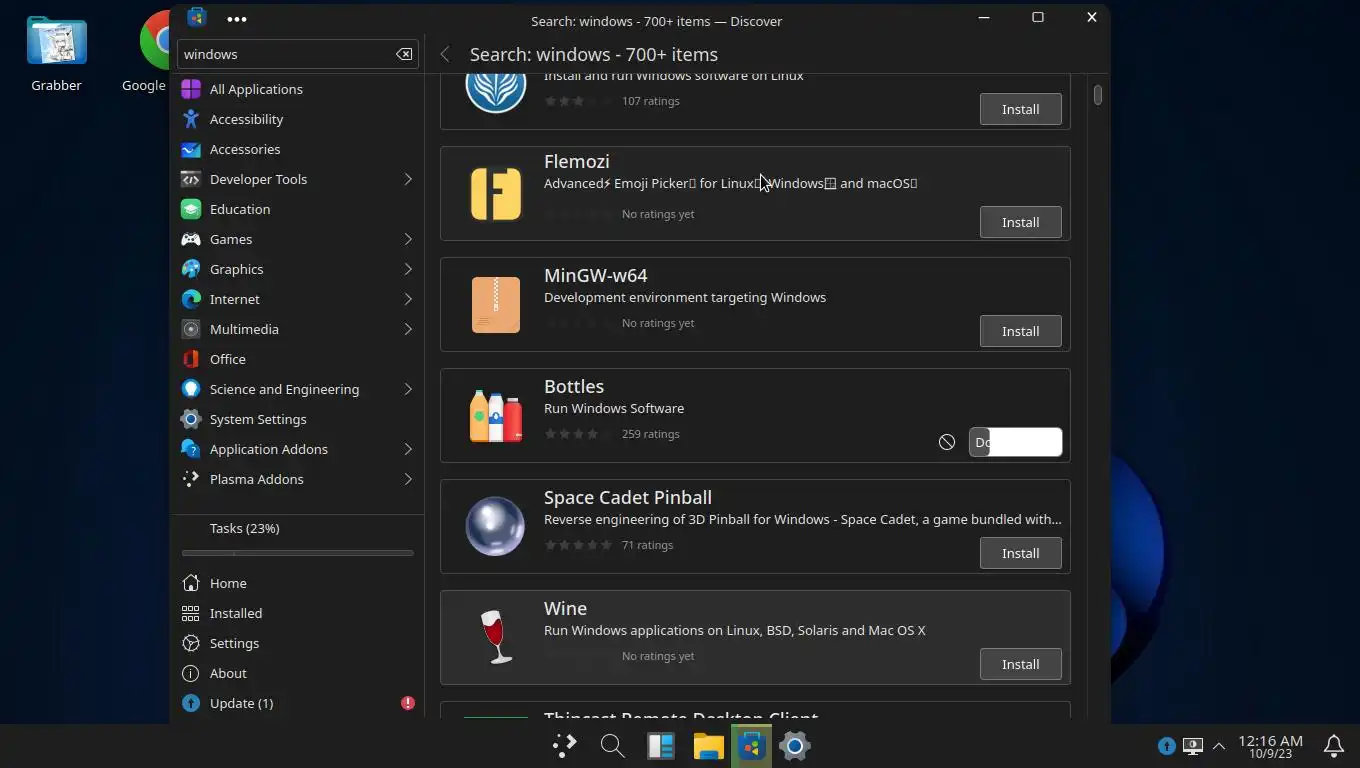Image resolution: width=1360 pixels, height=768 pixels.
Task: Click the MinGW-w64 title text
Action: 596,275
